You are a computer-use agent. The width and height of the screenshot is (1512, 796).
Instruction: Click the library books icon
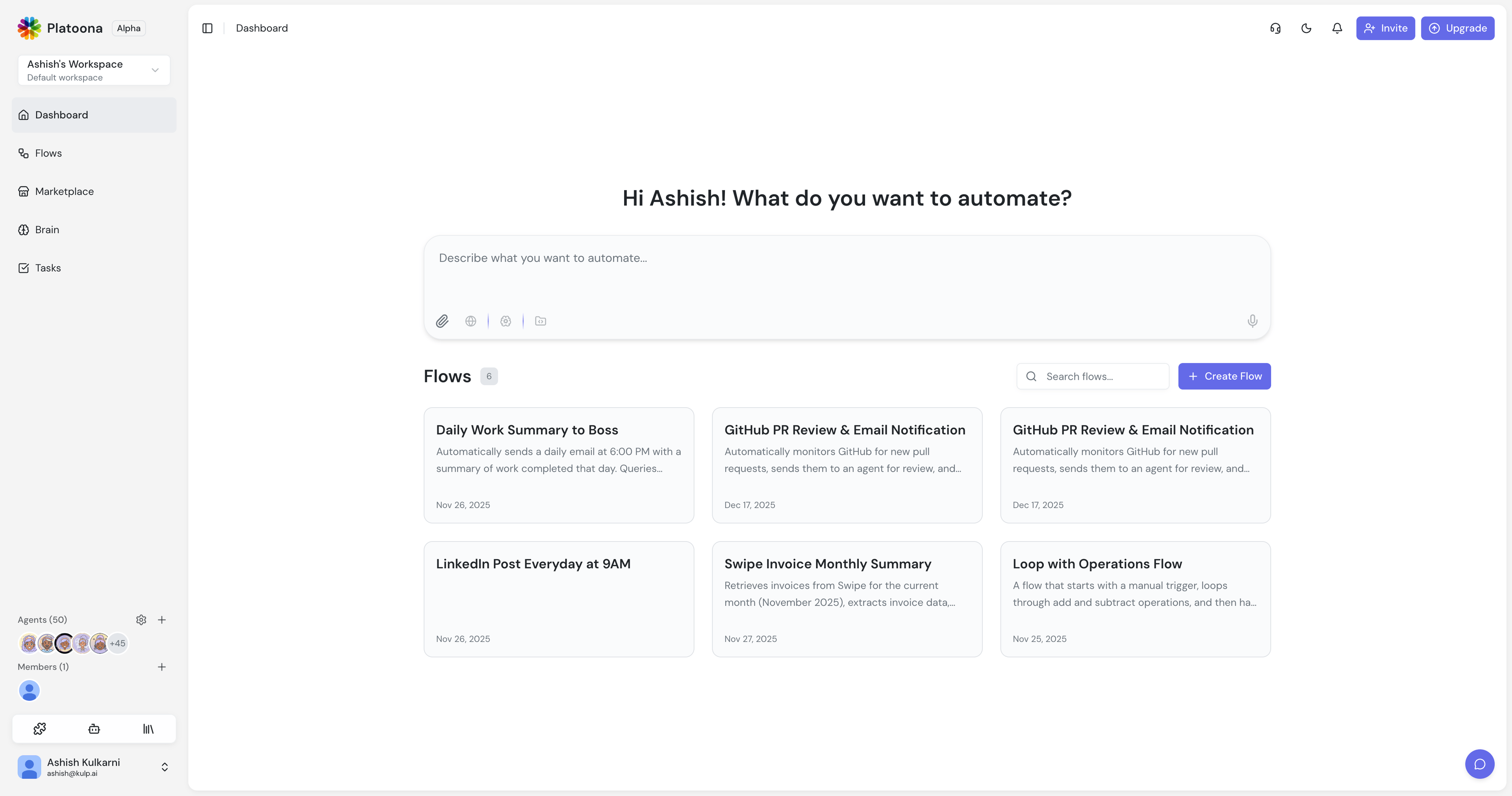pyautogui.click(x=148, y=729)
